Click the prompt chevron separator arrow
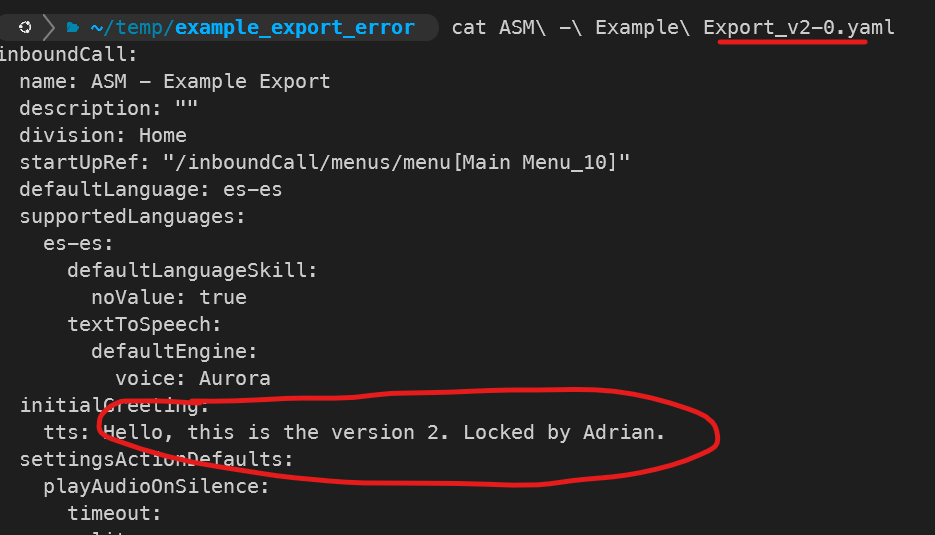The width and height of the screenshot is (935, 535). pyautogui.click(x=48, y=27)
